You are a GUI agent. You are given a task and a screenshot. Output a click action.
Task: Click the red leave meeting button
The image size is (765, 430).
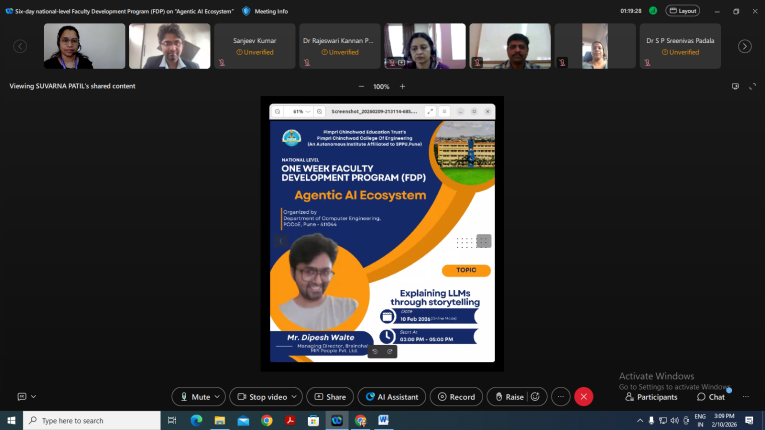[x=584, y=397]
